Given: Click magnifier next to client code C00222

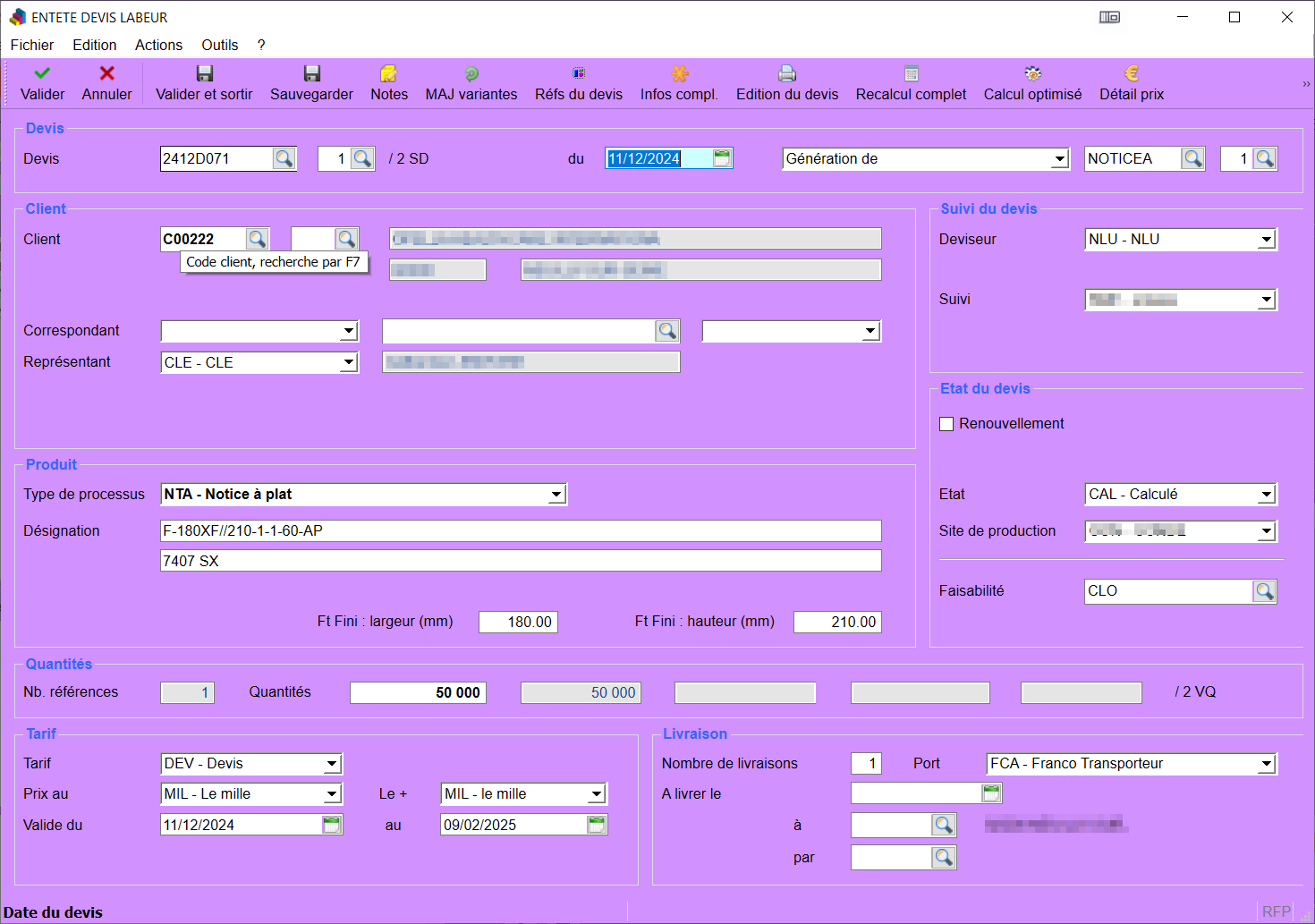Looking at the screenshot, I should click(x=257, y=239).
